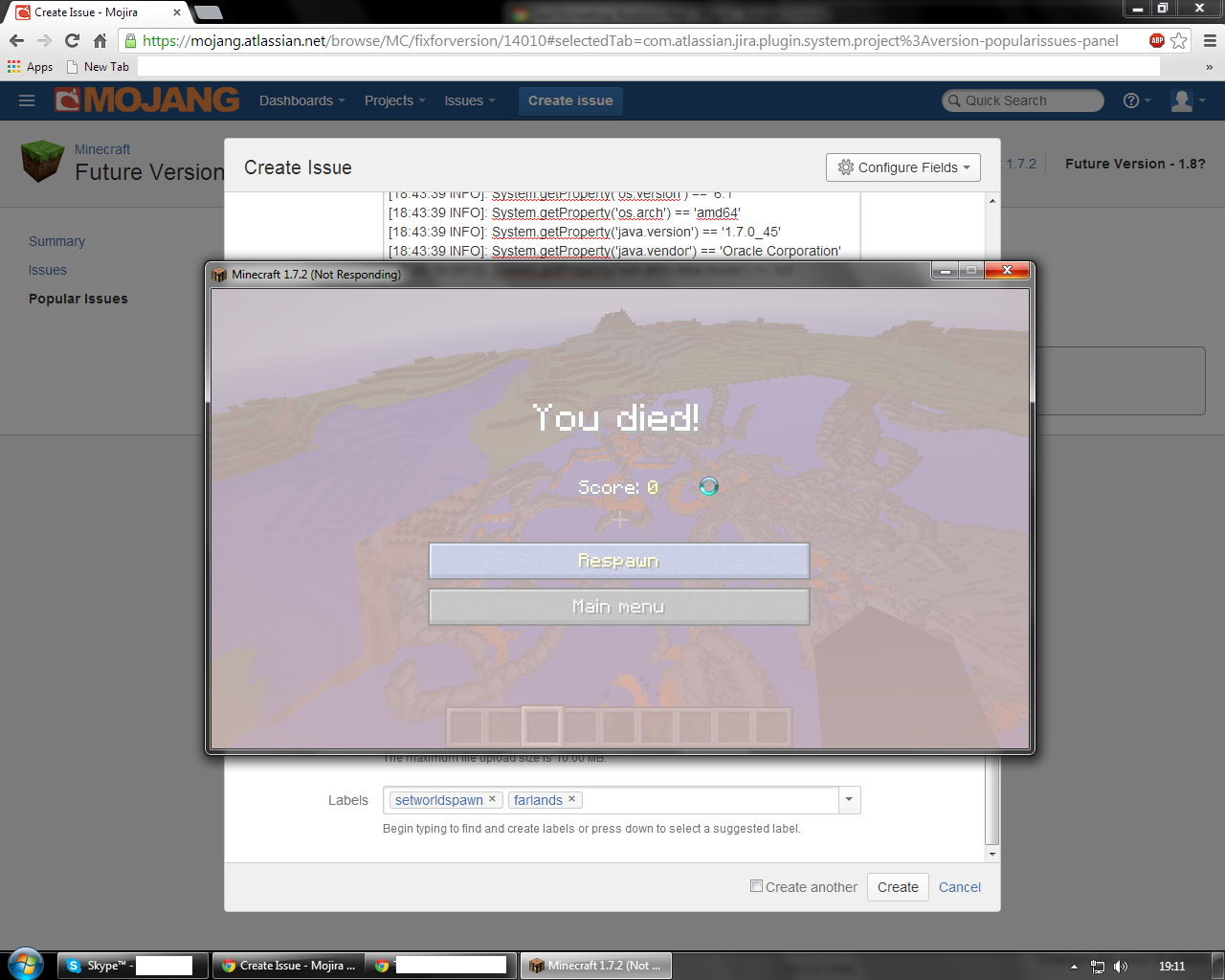Click the dialog scrollbar down arrow

coord(992,854)
